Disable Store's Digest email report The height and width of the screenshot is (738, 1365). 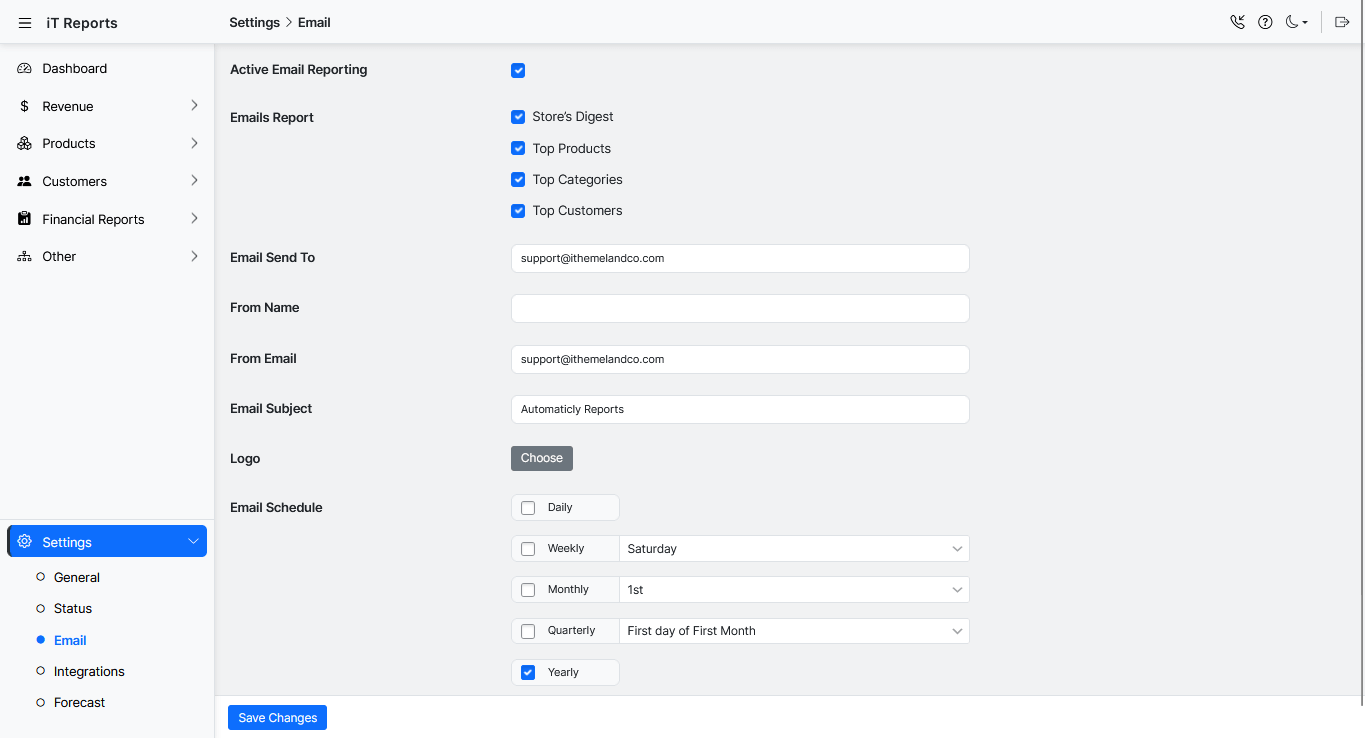518,117
